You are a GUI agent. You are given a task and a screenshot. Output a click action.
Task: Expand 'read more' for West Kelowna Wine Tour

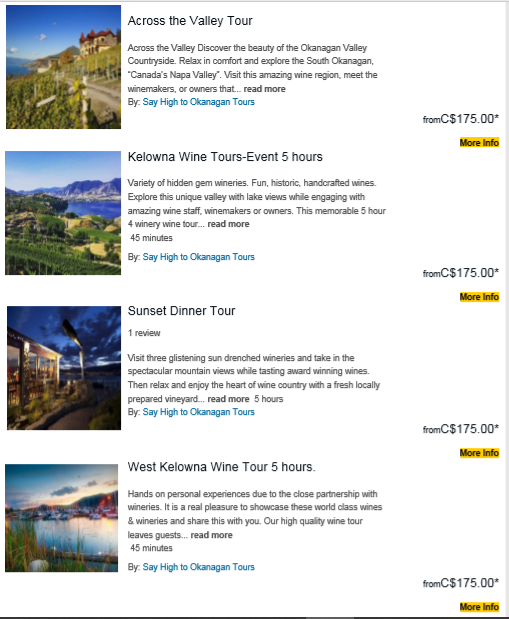point(212,535)
